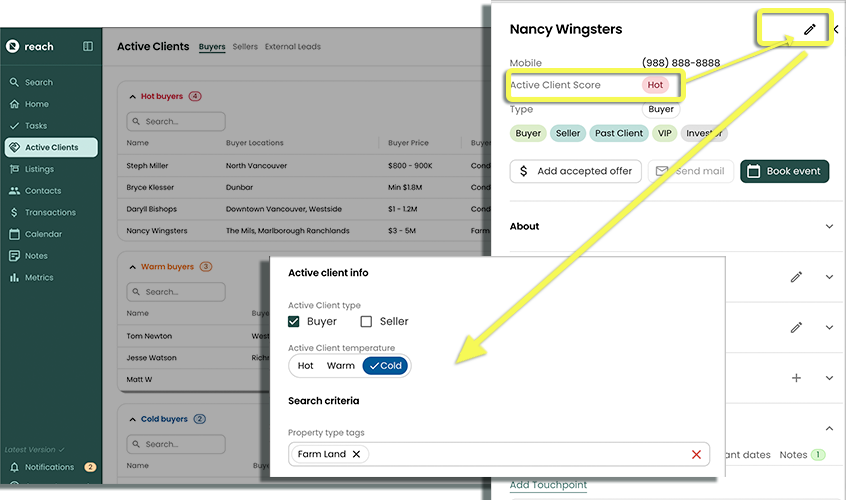Collapse the Warm buyers section
This screenshot has width=846, height=500.
click(133, 267)
